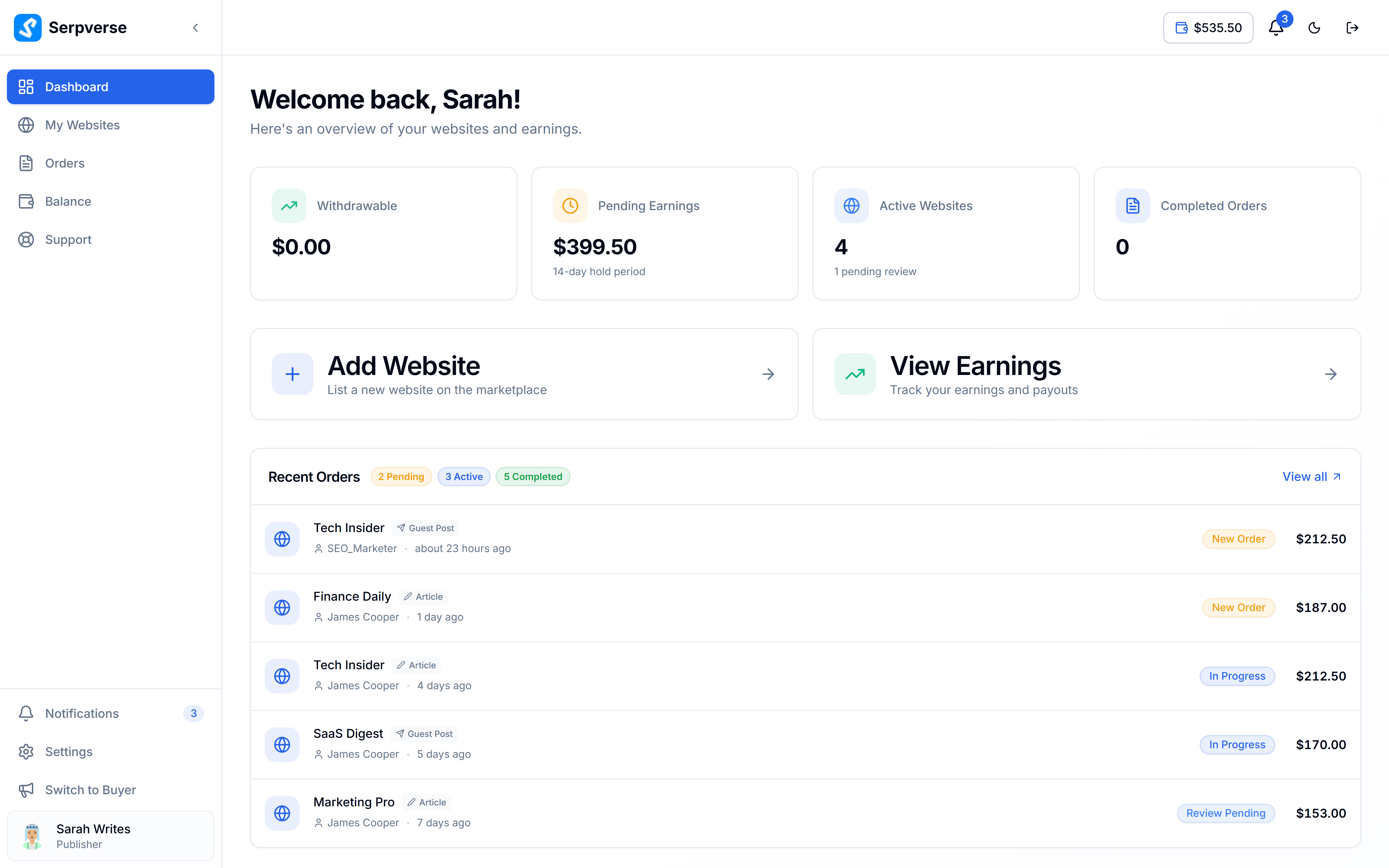Screen dimensions: 1389x868
Task: Open the Orders section from the sidebar
Action: tap(64, 163)
